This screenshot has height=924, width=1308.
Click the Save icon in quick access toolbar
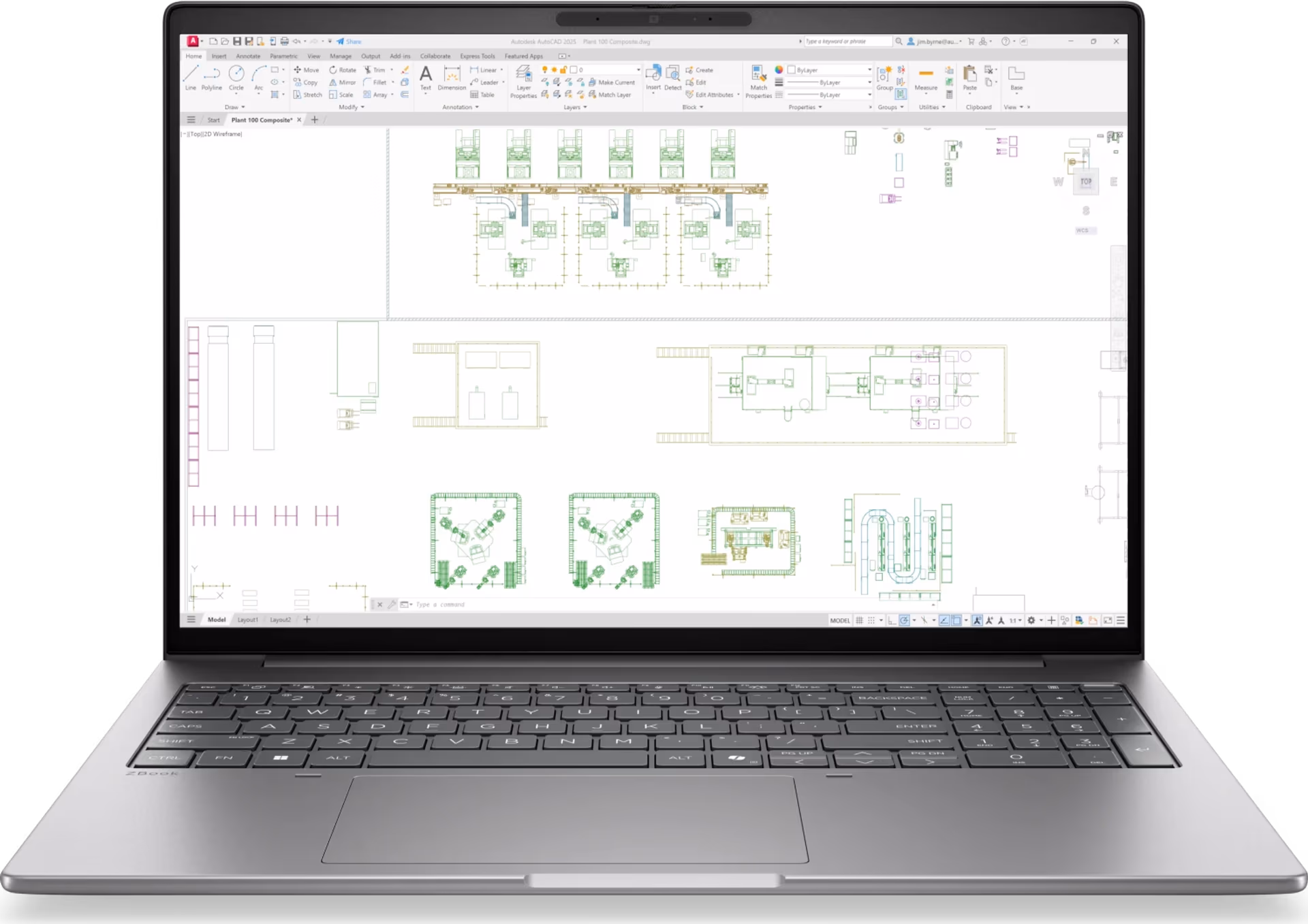point(237,42)
